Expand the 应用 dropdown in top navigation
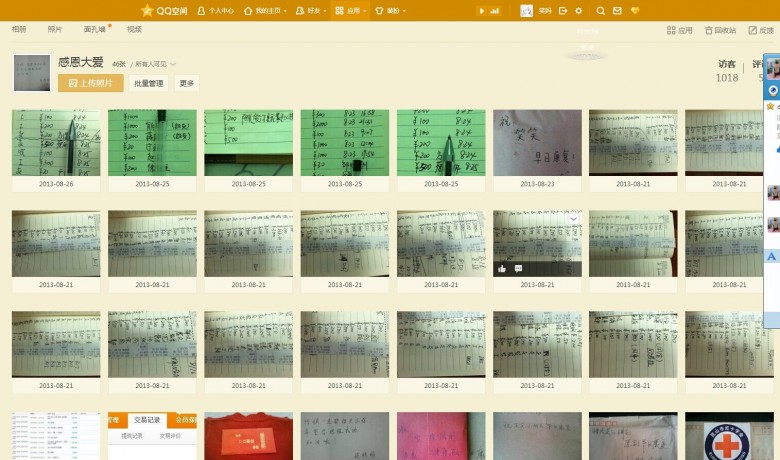This screenshot has height=460, width=780. (x=350, y=10)
